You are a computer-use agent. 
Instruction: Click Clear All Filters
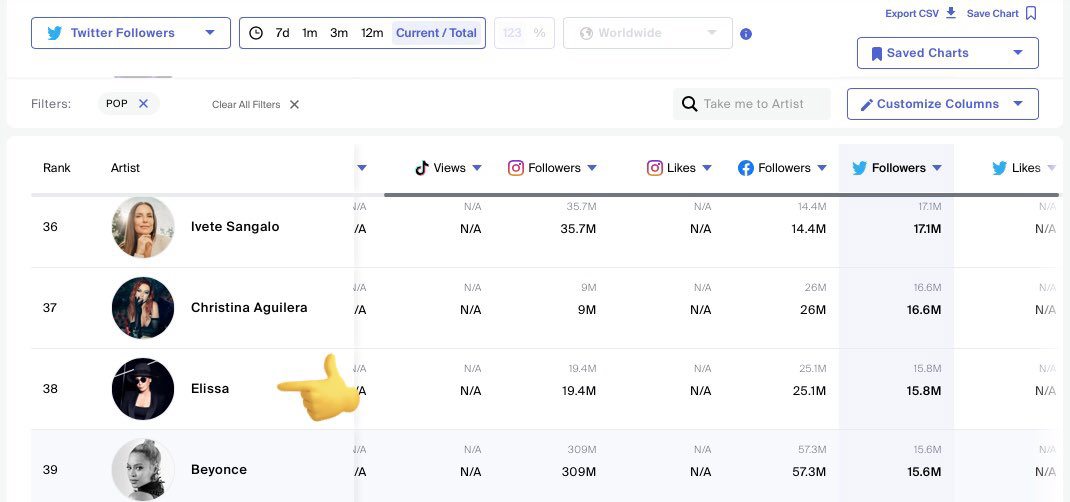click(x=255, y=104)
